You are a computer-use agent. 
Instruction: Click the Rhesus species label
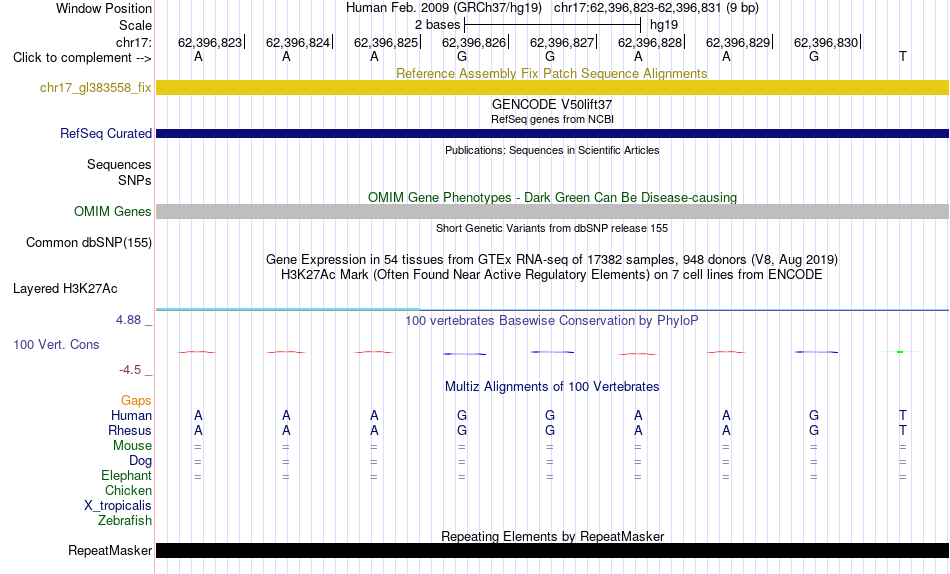(130, 431)
